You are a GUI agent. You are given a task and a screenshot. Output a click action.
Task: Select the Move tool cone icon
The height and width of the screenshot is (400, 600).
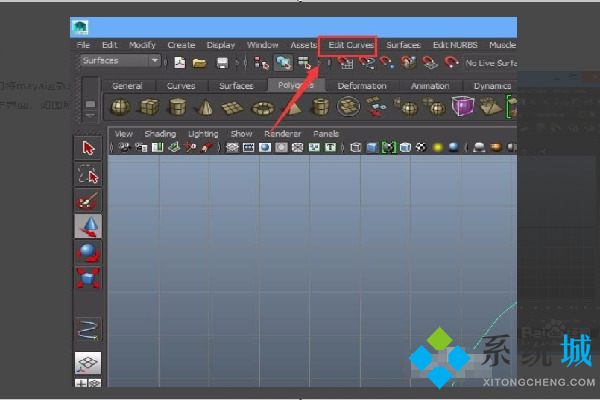click(88, 226)
